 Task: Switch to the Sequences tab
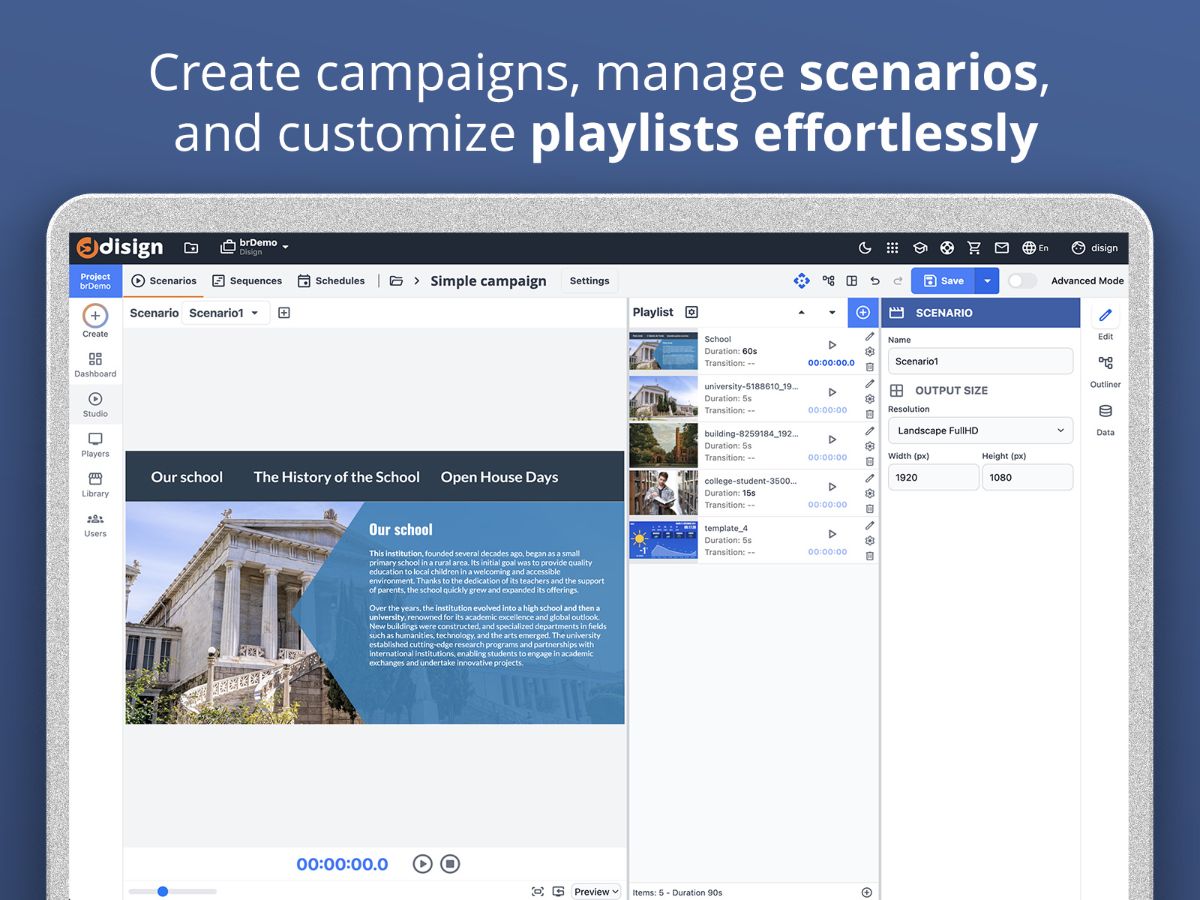coord(247,281)
